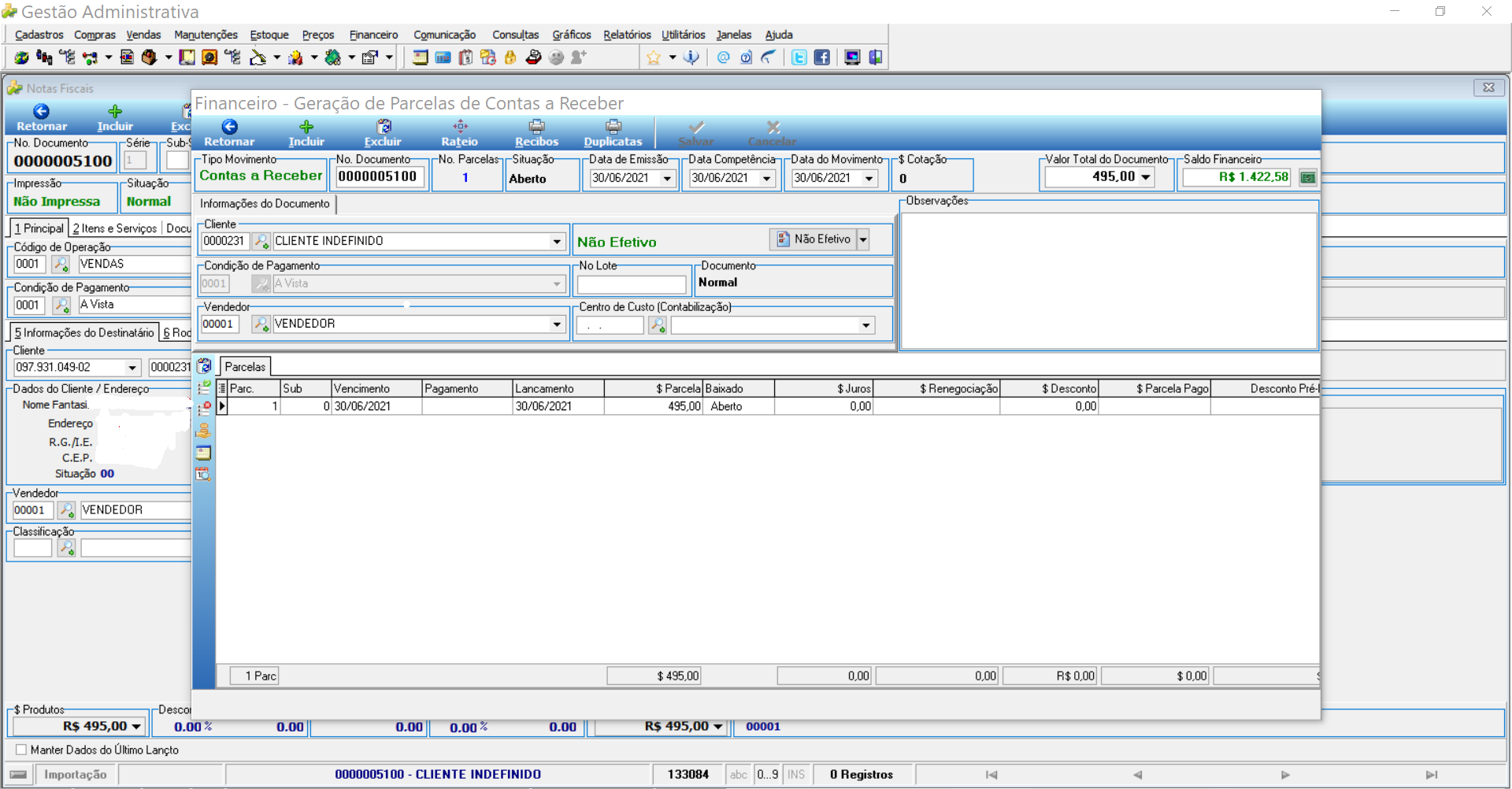Click the Excluir icon in Financeiro toolbar

click(384, 127)
